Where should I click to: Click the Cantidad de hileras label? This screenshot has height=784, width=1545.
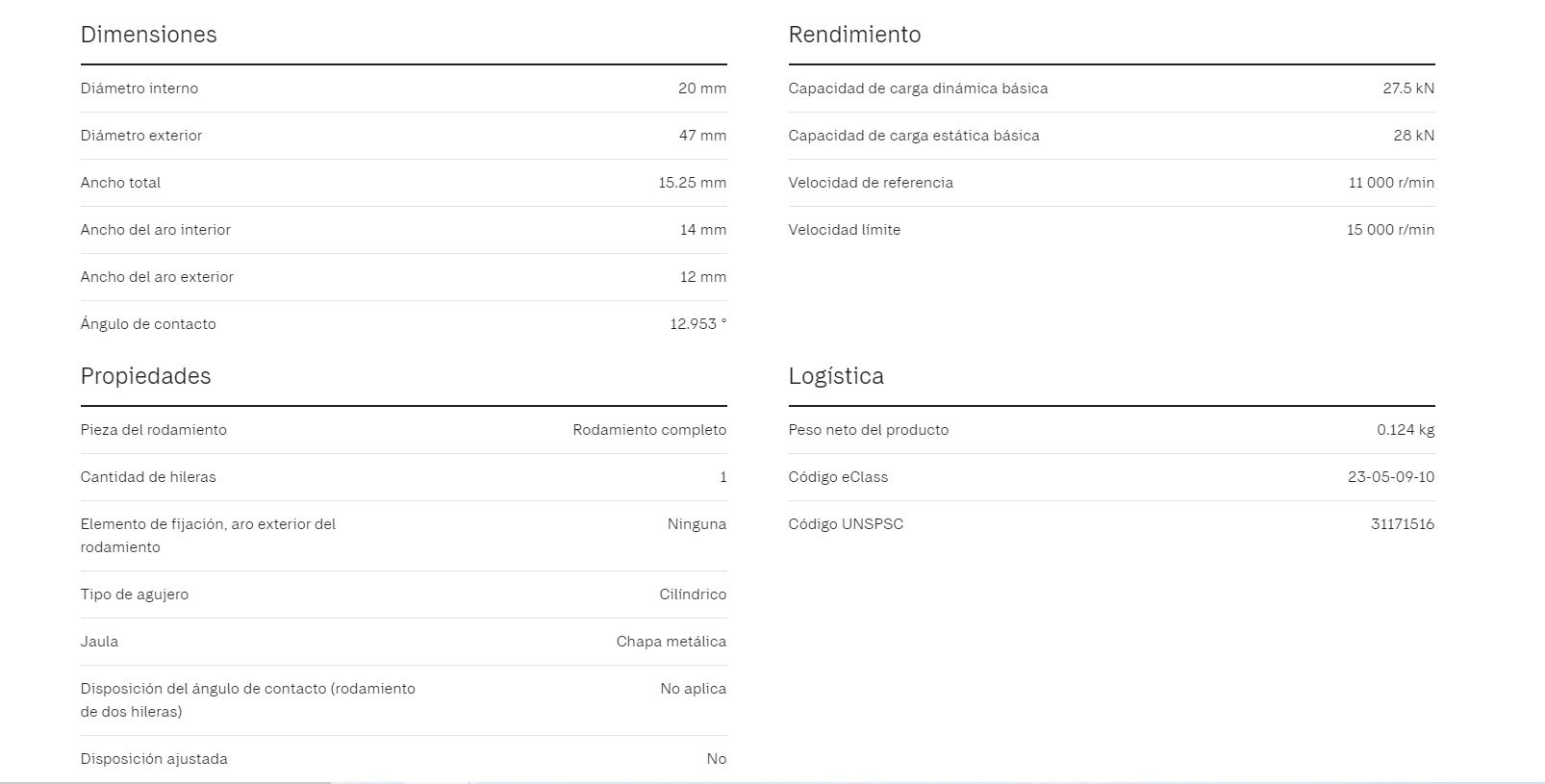click(148, 477)
